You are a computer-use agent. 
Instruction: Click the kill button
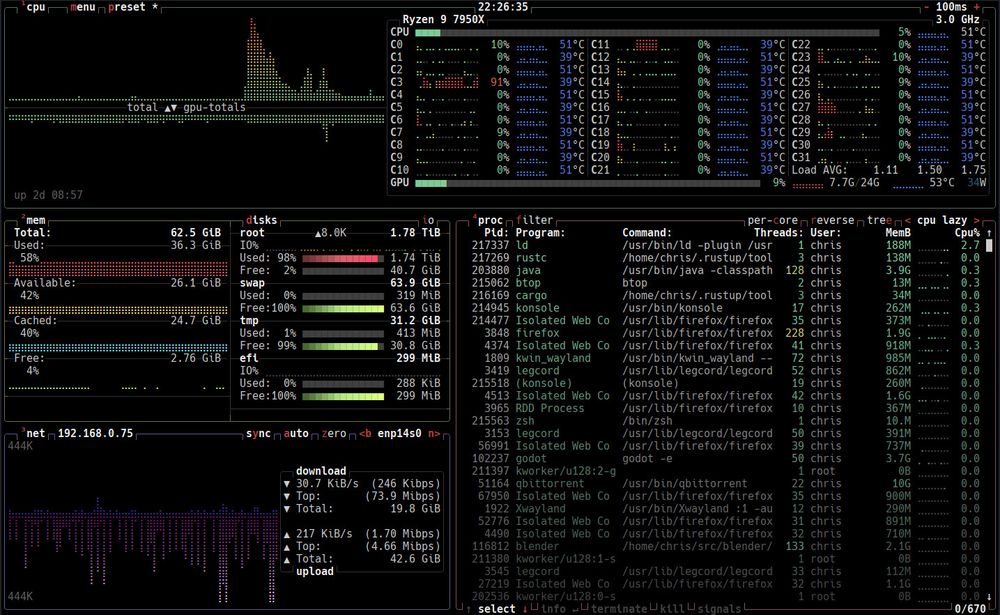[672, 609]
